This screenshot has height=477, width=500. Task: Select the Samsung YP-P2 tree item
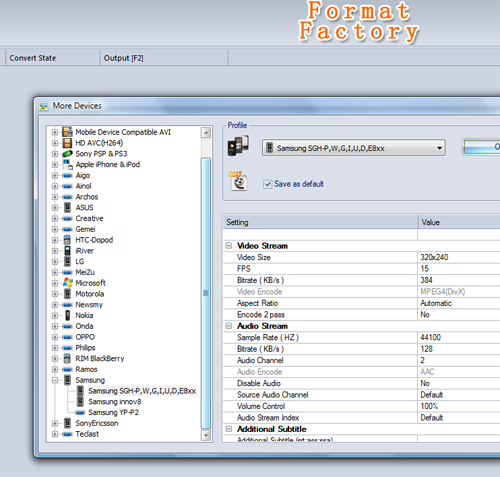(113, 412)
